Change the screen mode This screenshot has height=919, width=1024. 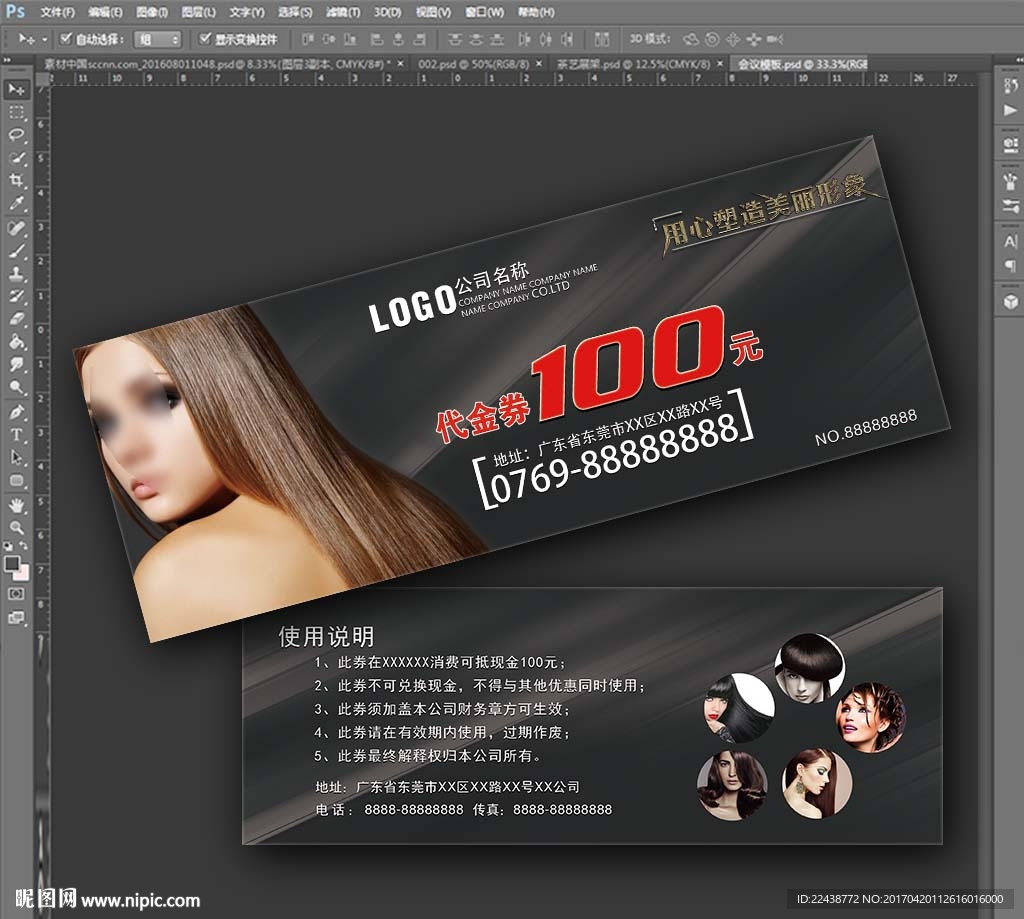(16, 618)
